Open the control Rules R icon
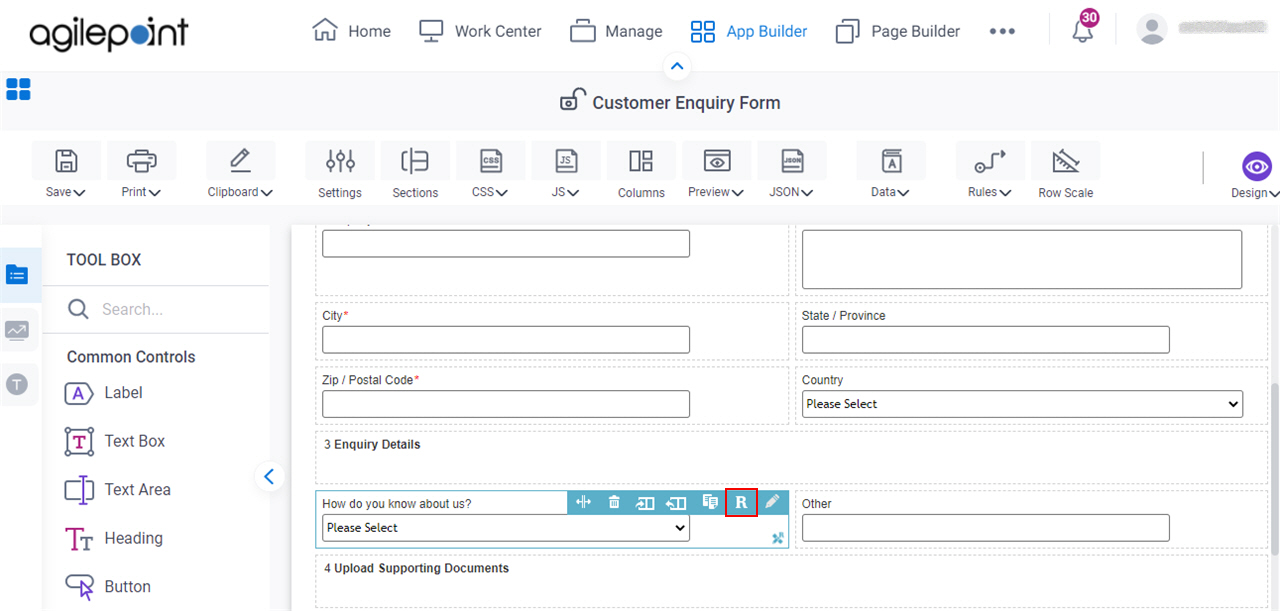Viewport: 1280px width, 611px height. click(741, 502)
